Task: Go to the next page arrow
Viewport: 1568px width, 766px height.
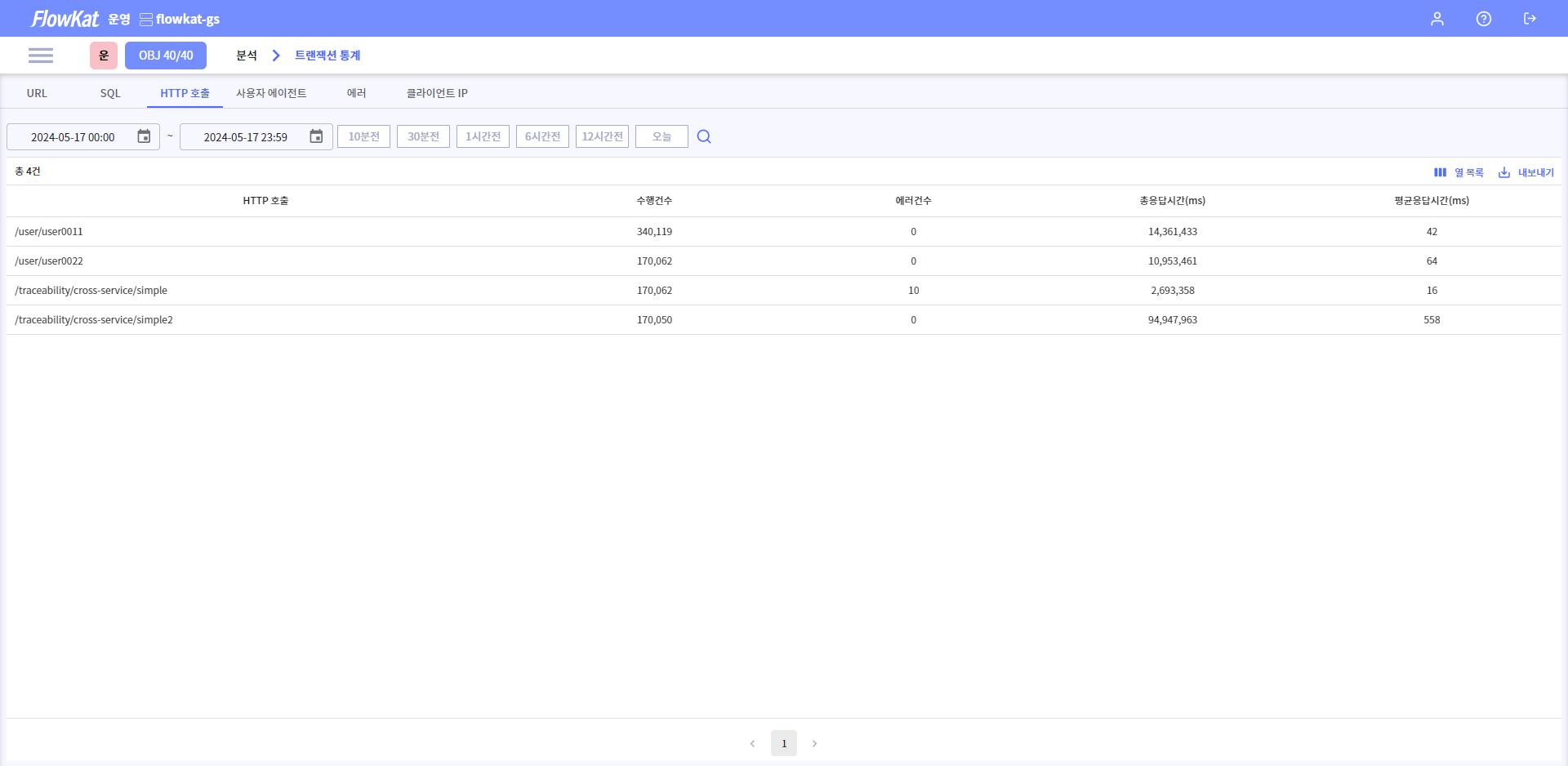Action: tap(814, 743)
